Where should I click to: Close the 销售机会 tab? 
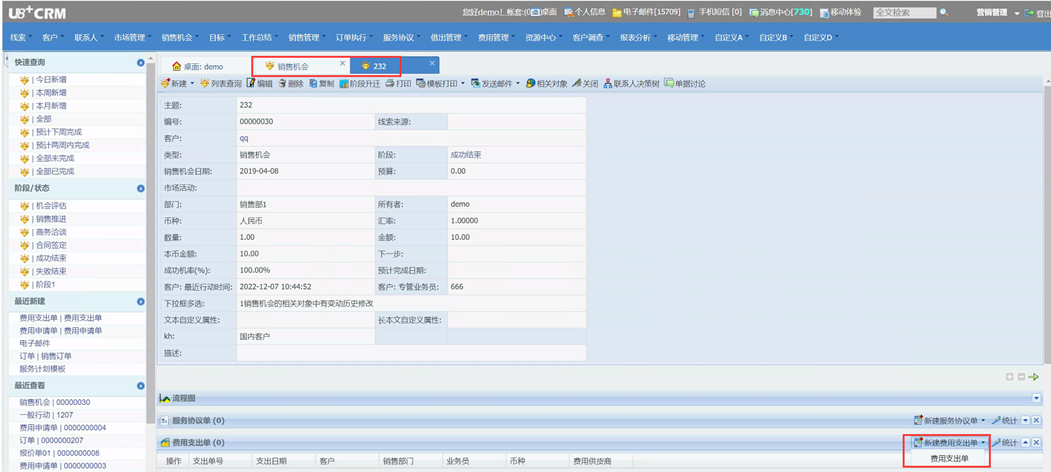click(343, 63)
